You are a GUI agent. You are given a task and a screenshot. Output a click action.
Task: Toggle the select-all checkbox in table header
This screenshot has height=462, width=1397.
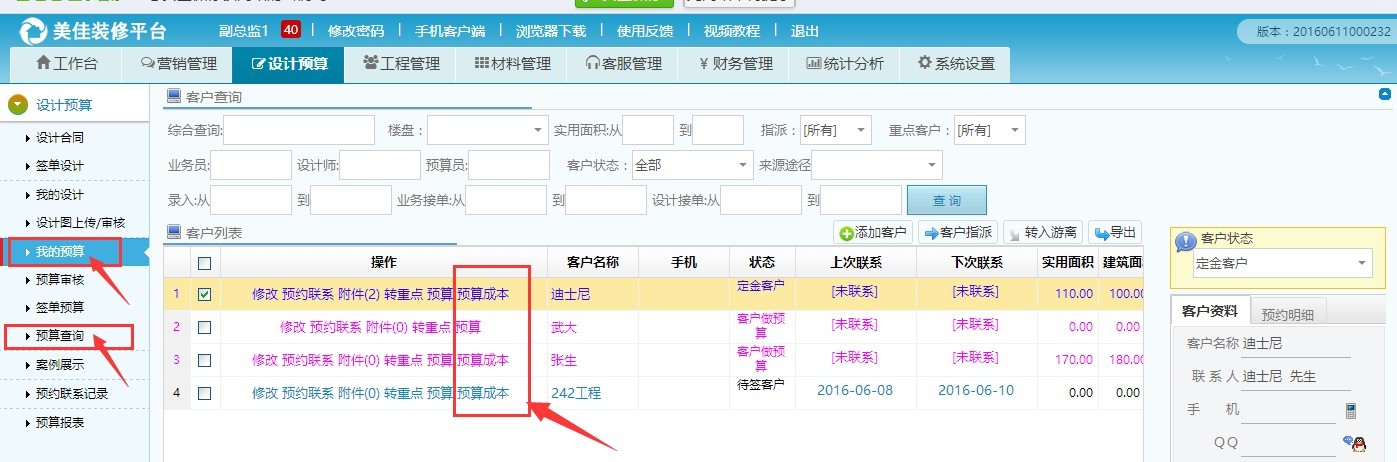pyautogui.click(x=205, y=263)
